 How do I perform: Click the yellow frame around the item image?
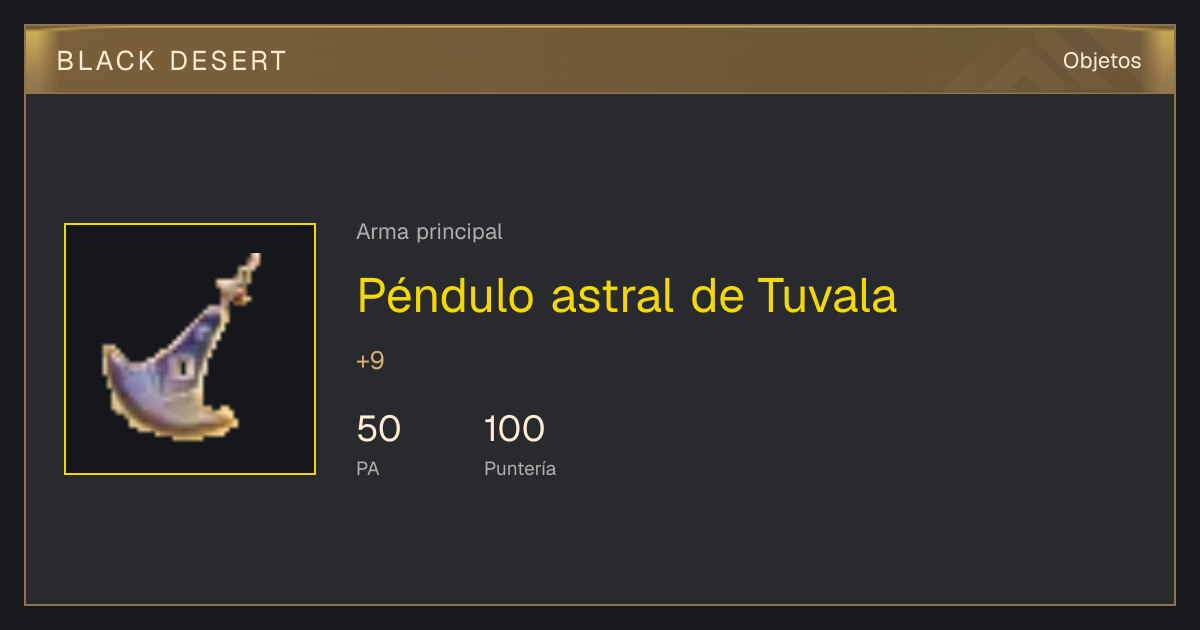(190, 224)
